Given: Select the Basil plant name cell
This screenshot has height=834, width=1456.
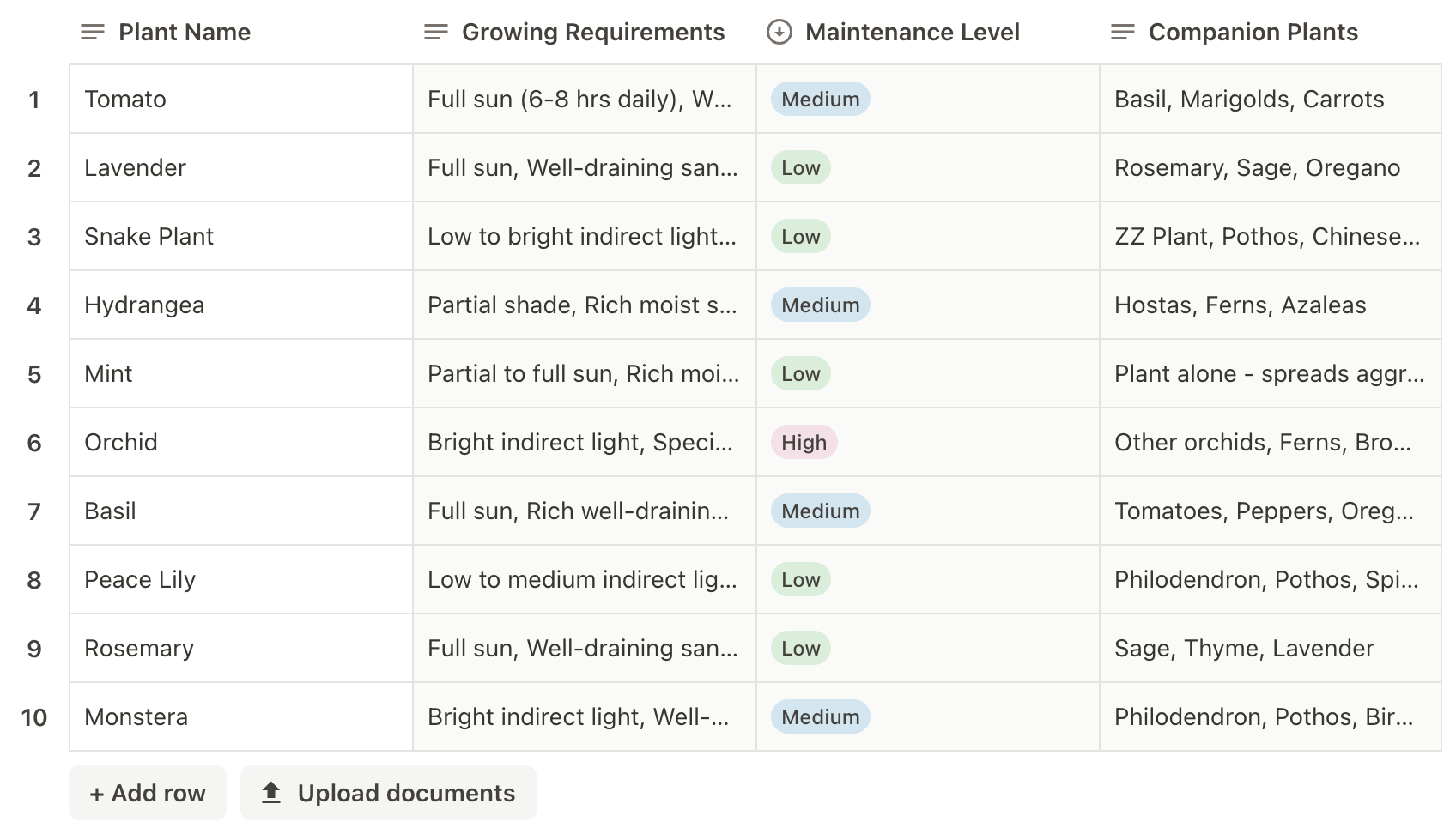Looking at the screenshot, I should click(241, 511).
